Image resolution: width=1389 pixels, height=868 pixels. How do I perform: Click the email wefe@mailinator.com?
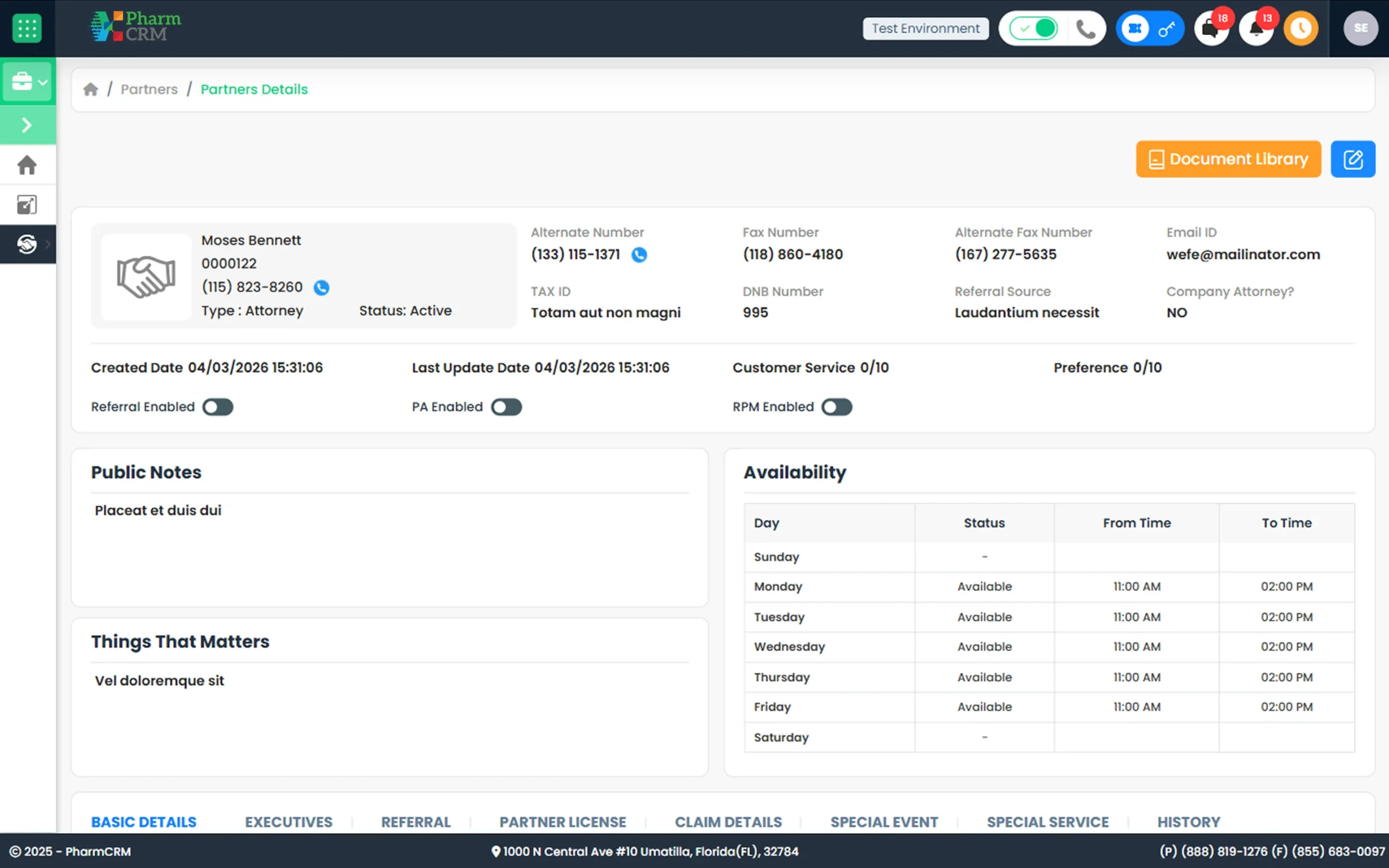pos(1243,255)
